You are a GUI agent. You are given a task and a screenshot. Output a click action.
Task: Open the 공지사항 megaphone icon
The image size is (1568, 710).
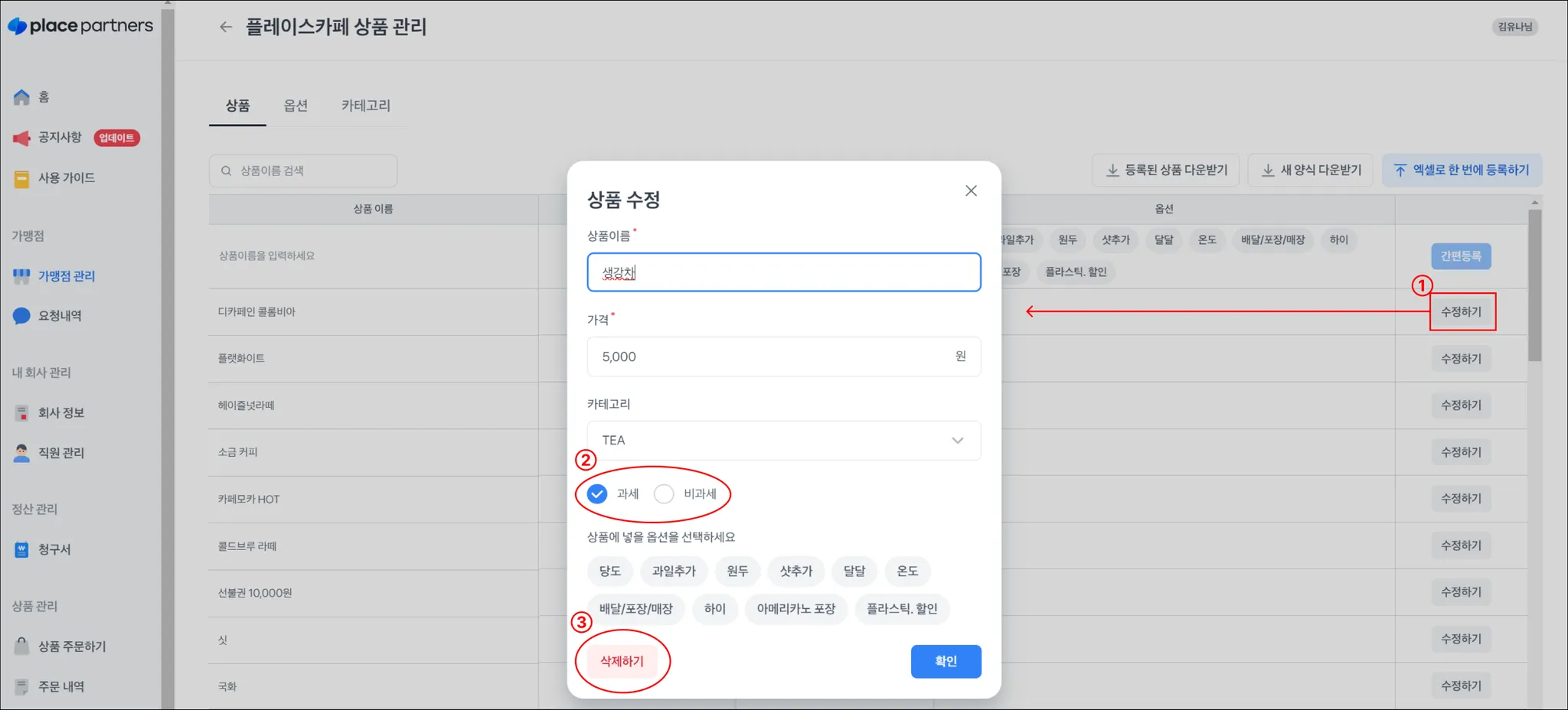click(21, 138)
